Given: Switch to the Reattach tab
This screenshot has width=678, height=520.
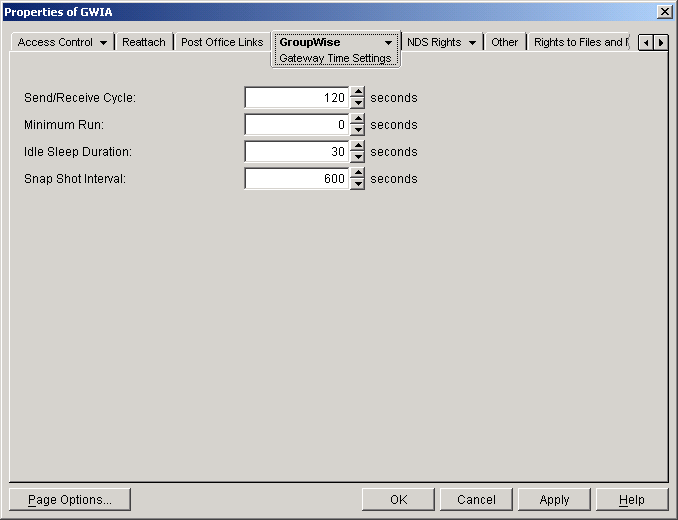Looking at the screenshot, I should pos(144,42).
